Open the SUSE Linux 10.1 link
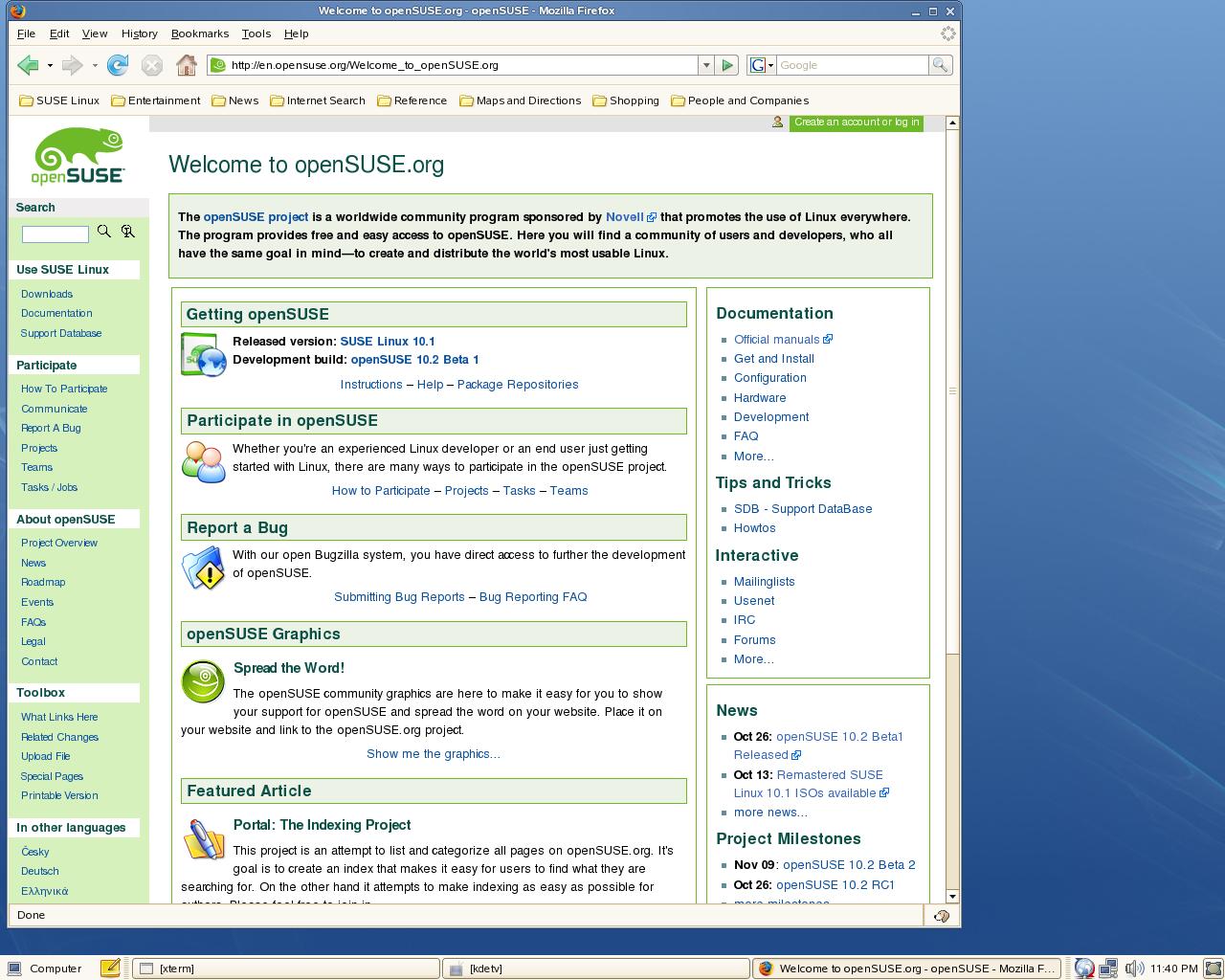 point(388,342)
